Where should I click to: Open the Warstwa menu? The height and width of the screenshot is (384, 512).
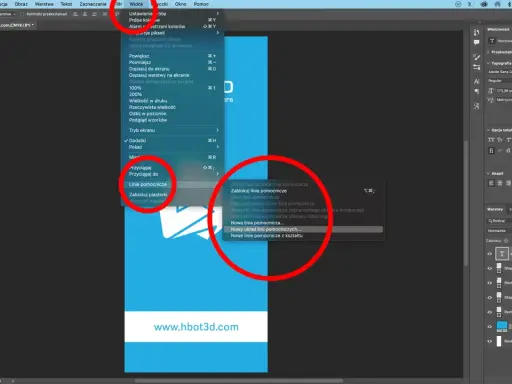point(44,4)
